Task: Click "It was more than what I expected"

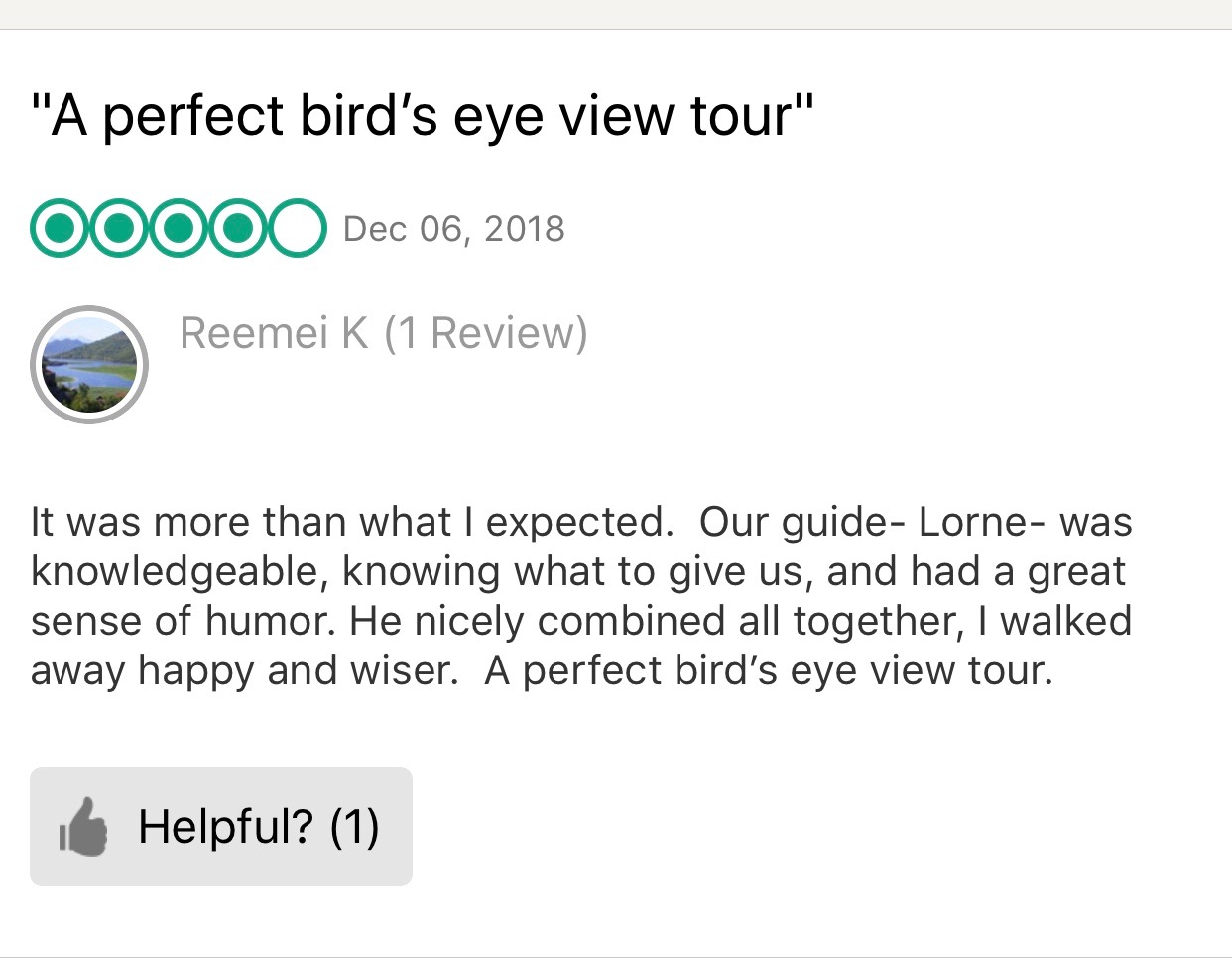Action: point(351,523)
